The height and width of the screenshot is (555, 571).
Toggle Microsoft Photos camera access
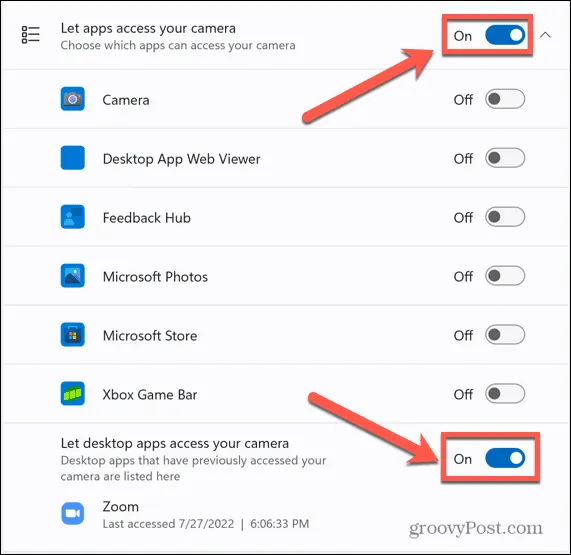pyautogui.click(x=505, y=276)
